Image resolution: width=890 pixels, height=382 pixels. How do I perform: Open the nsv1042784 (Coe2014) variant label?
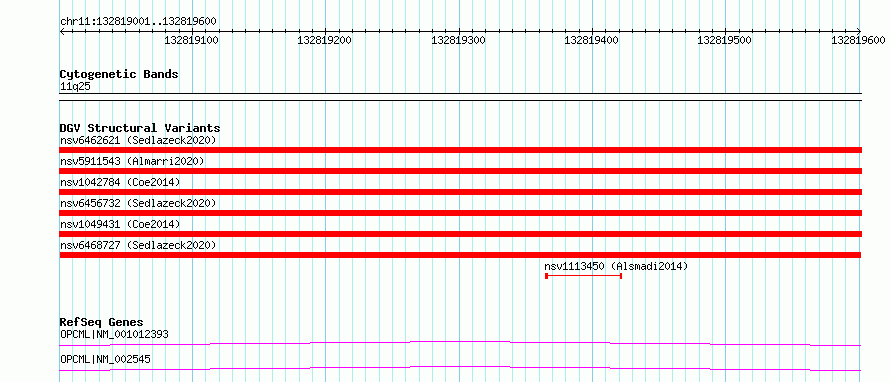tap(120, 182)
